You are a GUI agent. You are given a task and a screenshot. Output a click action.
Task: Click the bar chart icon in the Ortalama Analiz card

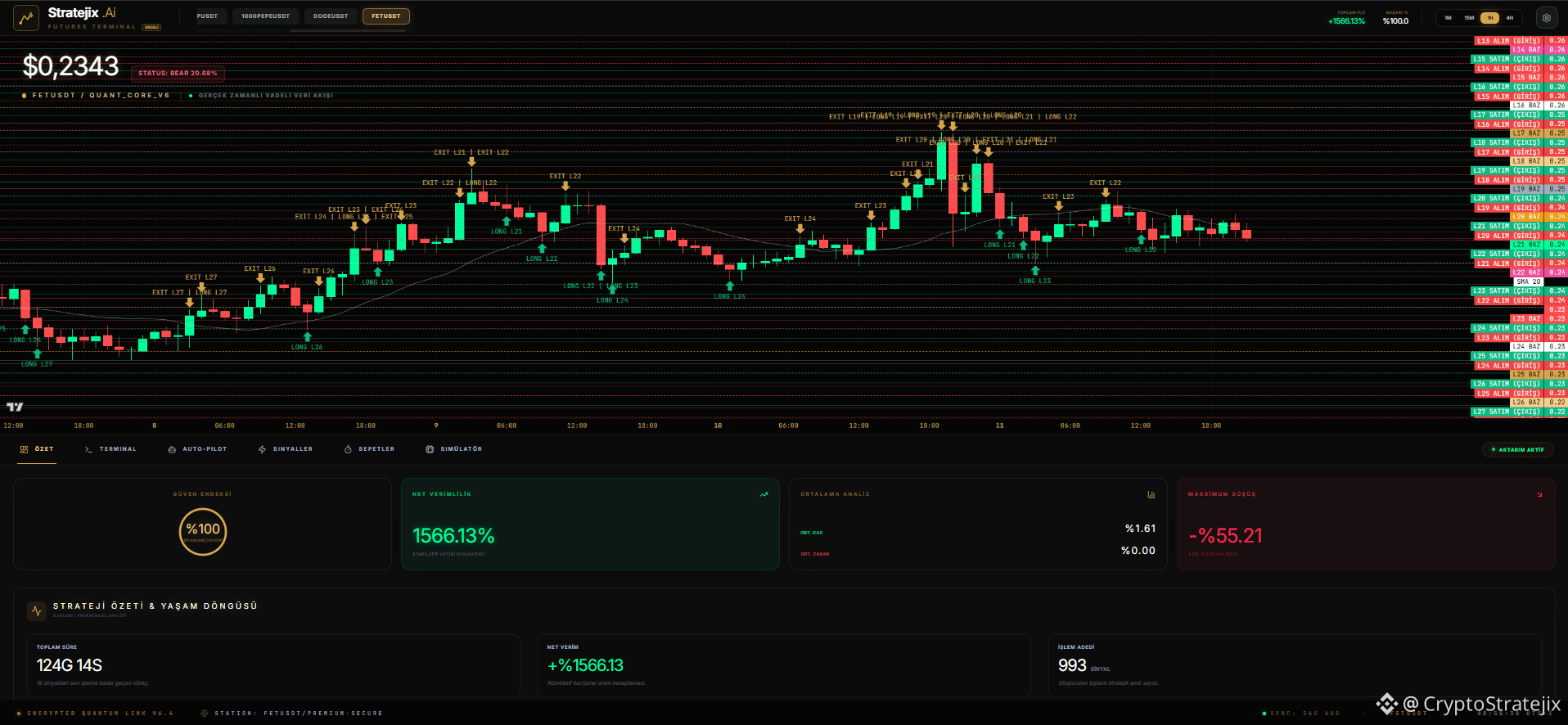1151,494
